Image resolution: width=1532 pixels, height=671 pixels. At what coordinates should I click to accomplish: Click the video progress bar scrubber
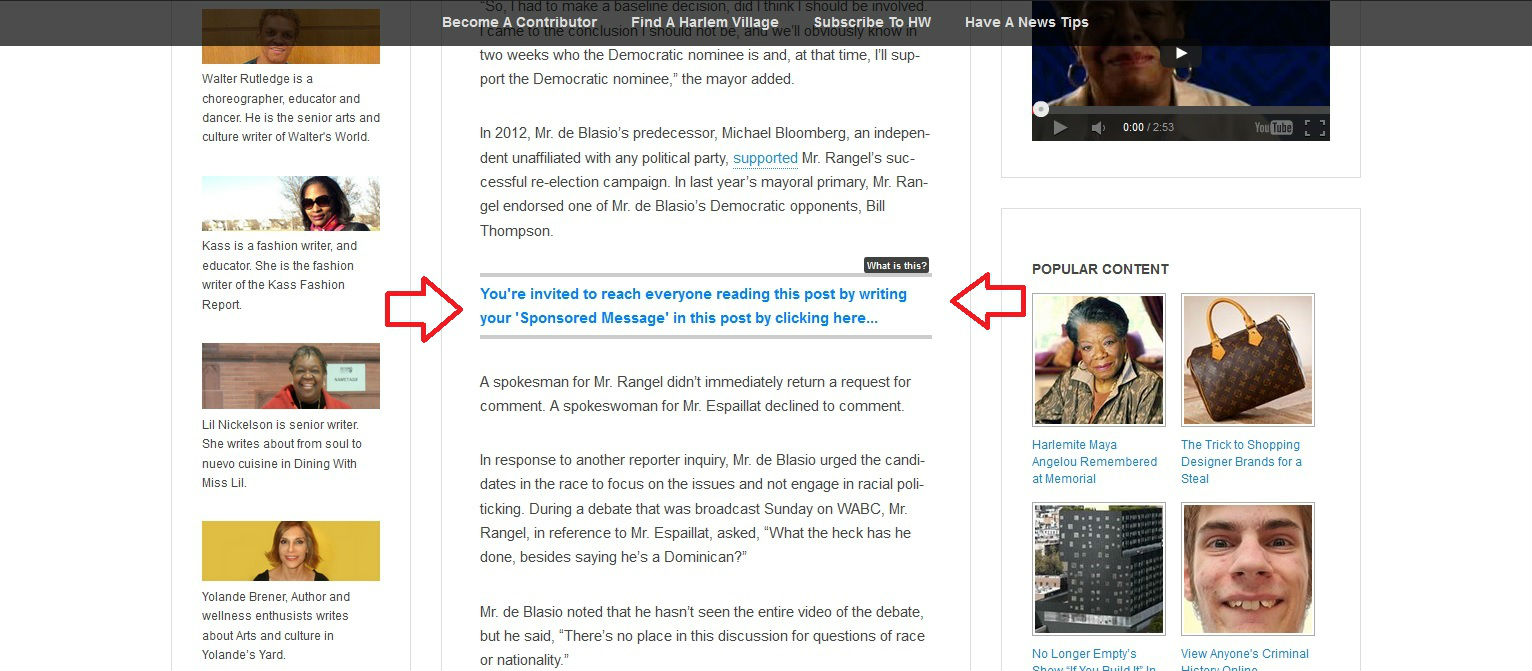point(1041,109)
